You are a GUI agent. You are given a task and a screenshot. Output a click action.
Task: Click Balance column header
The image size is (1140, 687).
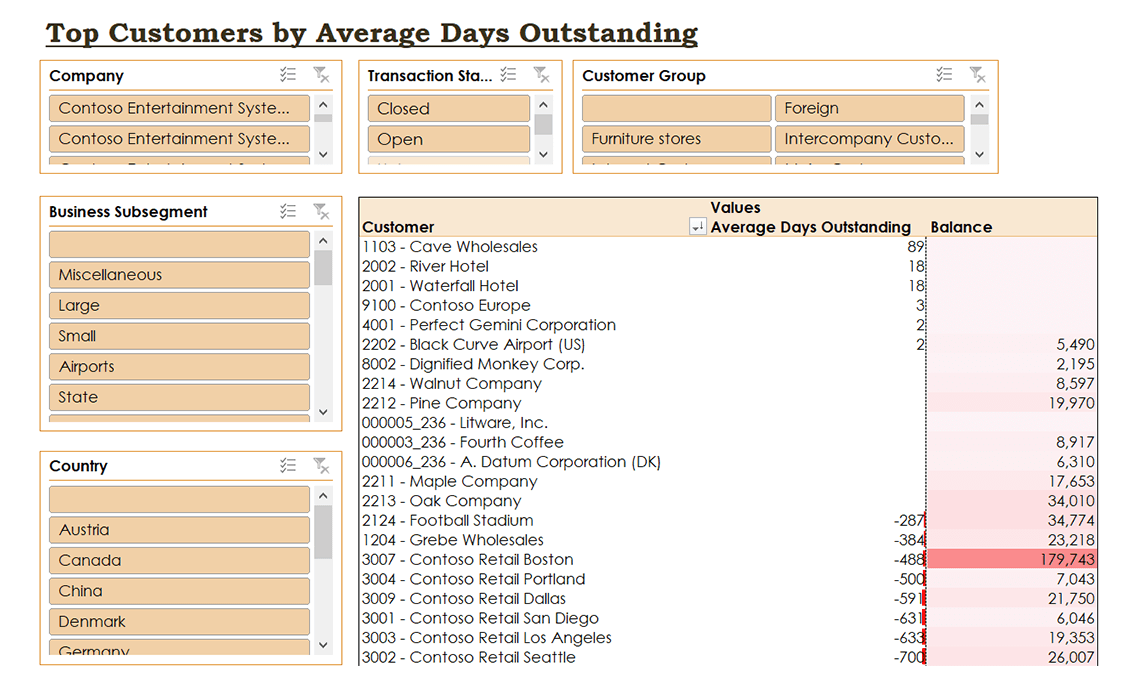961,227
